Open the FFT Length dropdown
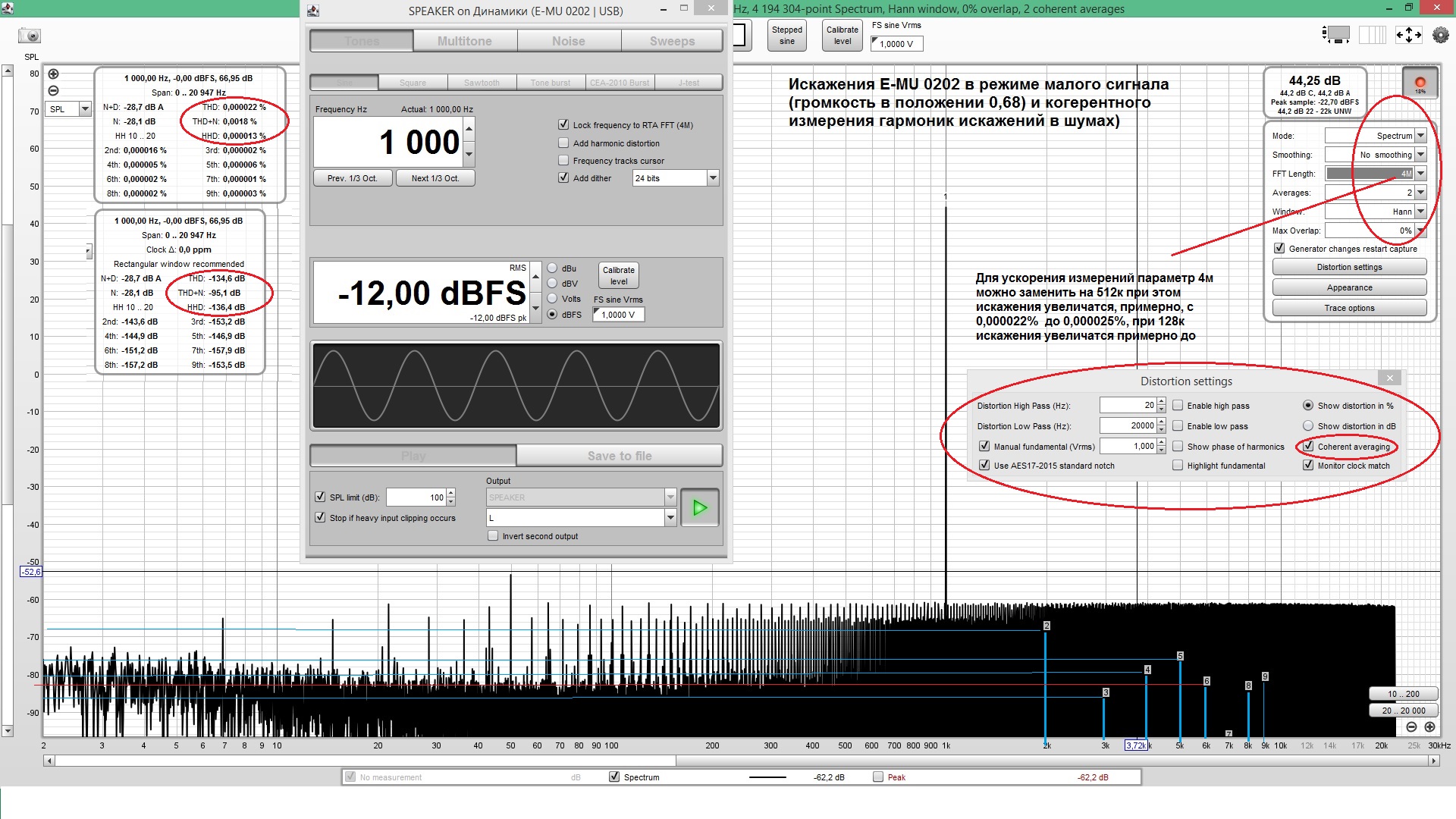This screenshot has width=1456, height=819. [1420, 174]
